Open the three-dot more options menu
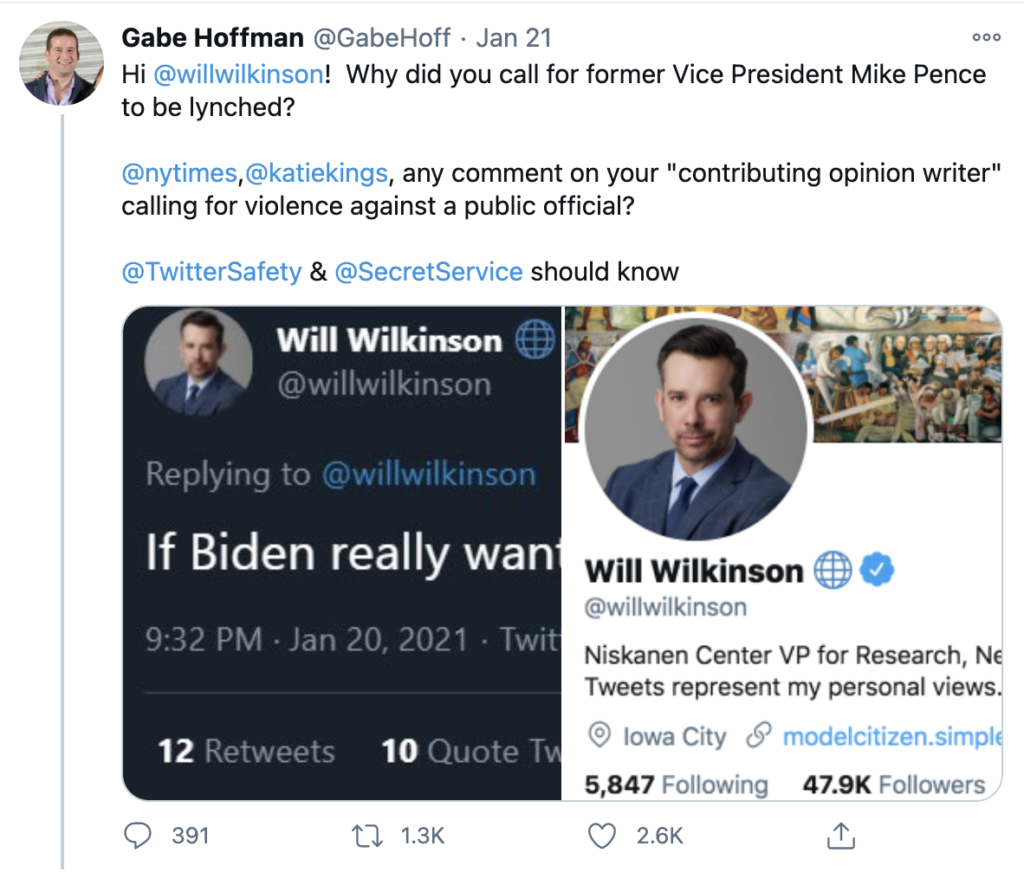Image resolution: width=1024 pixels, height=885 pixels. point(986,37)
